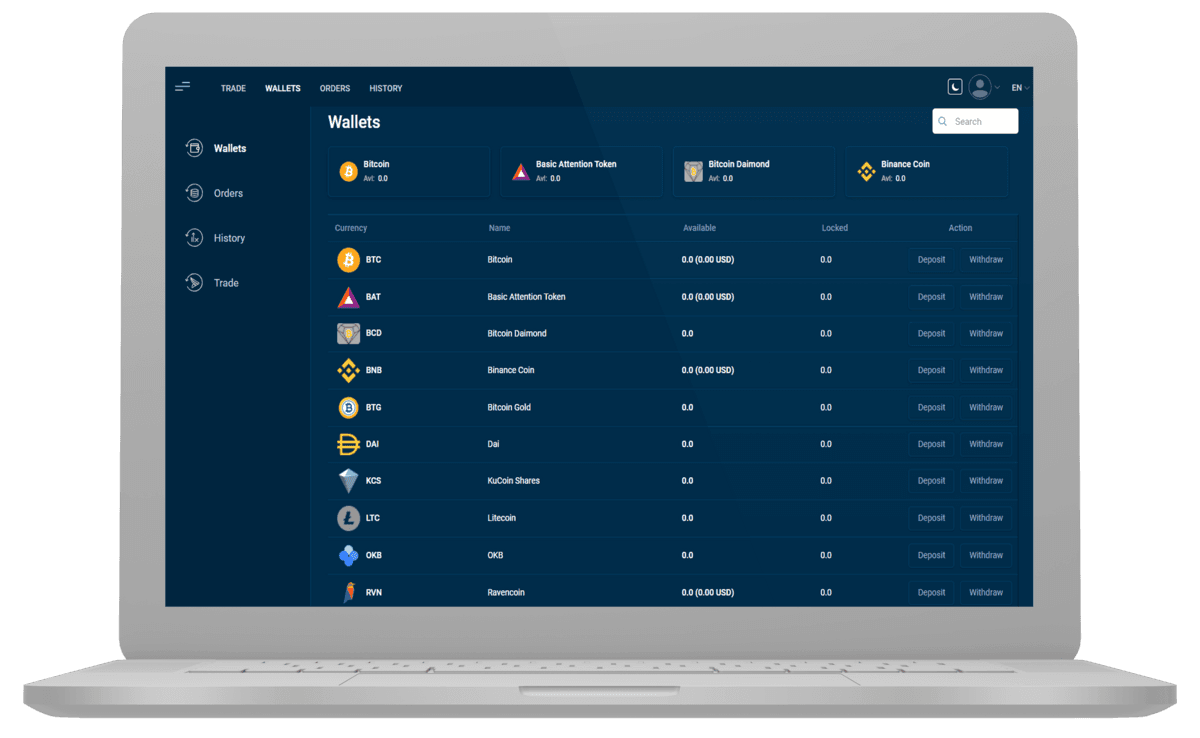Select the 'Litecoin' name cell
Screen dimensions: 1200x738
point(502,518)
